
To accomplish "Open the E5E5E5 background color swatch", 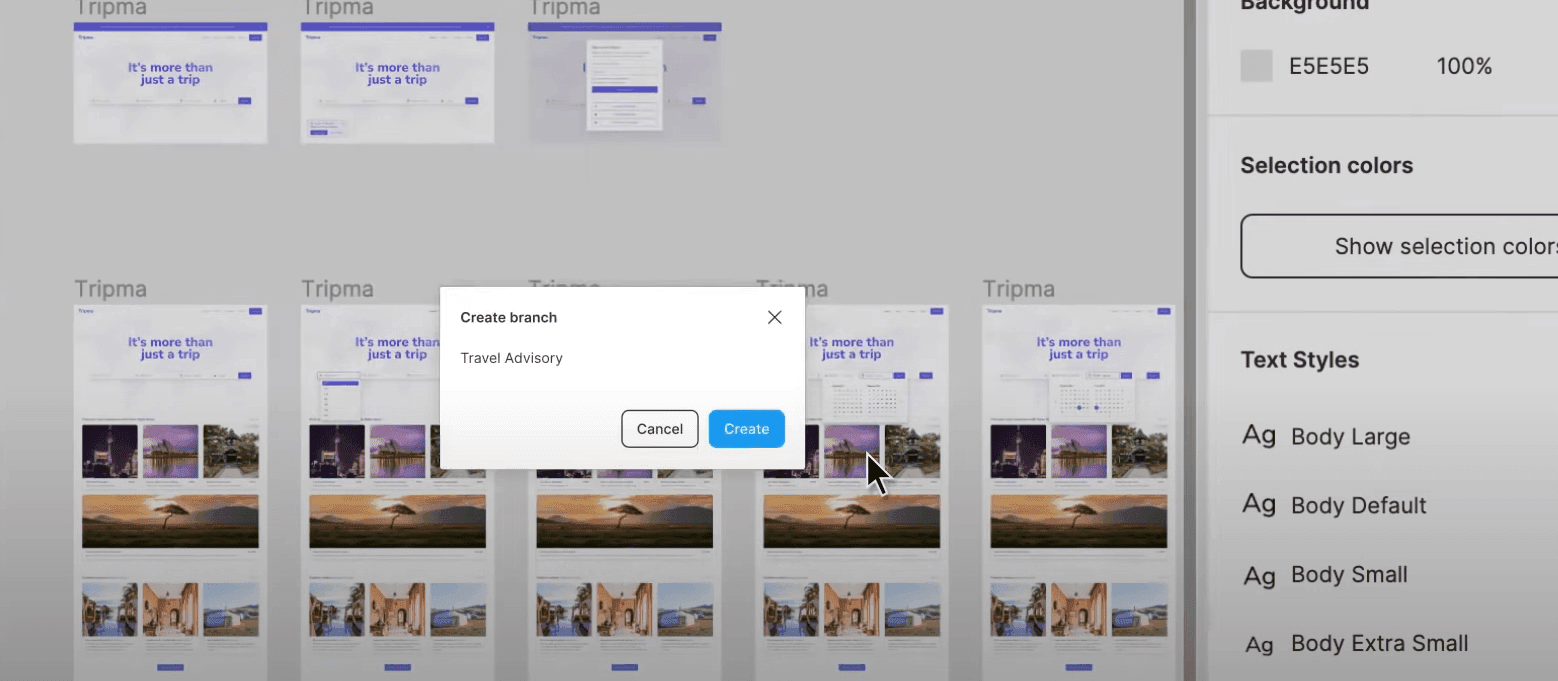I will point(1256,66).
